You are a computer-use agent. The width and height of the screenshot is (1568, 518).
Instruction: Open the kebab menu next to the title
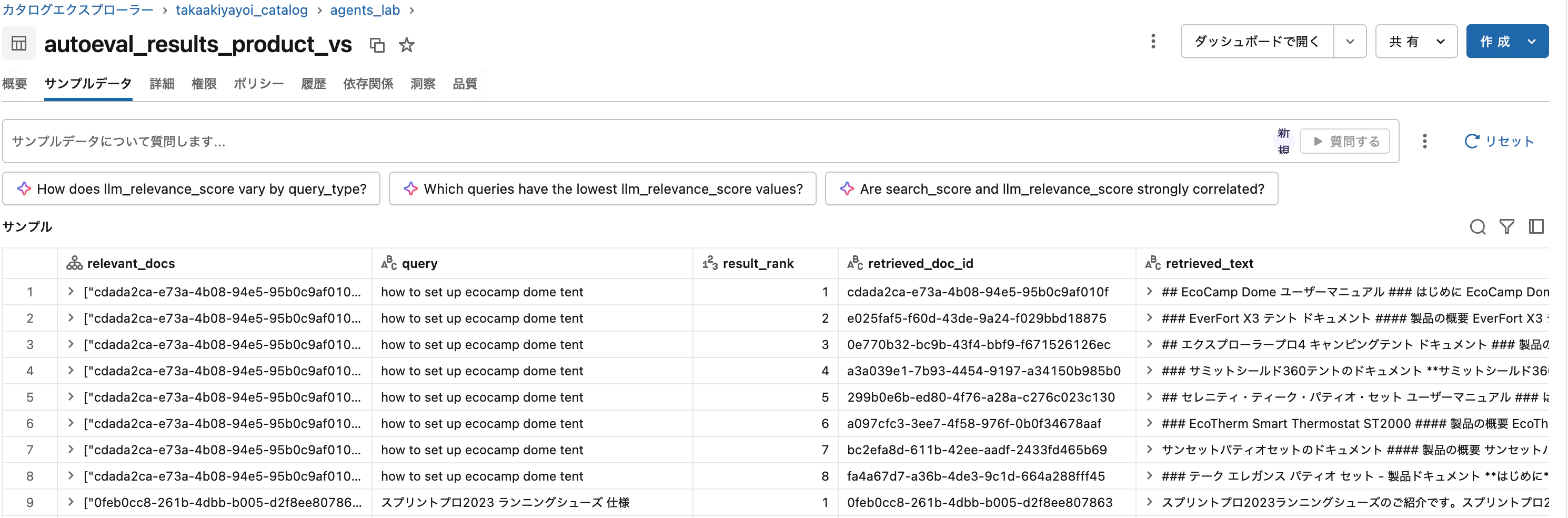(x=1153, y=41)
